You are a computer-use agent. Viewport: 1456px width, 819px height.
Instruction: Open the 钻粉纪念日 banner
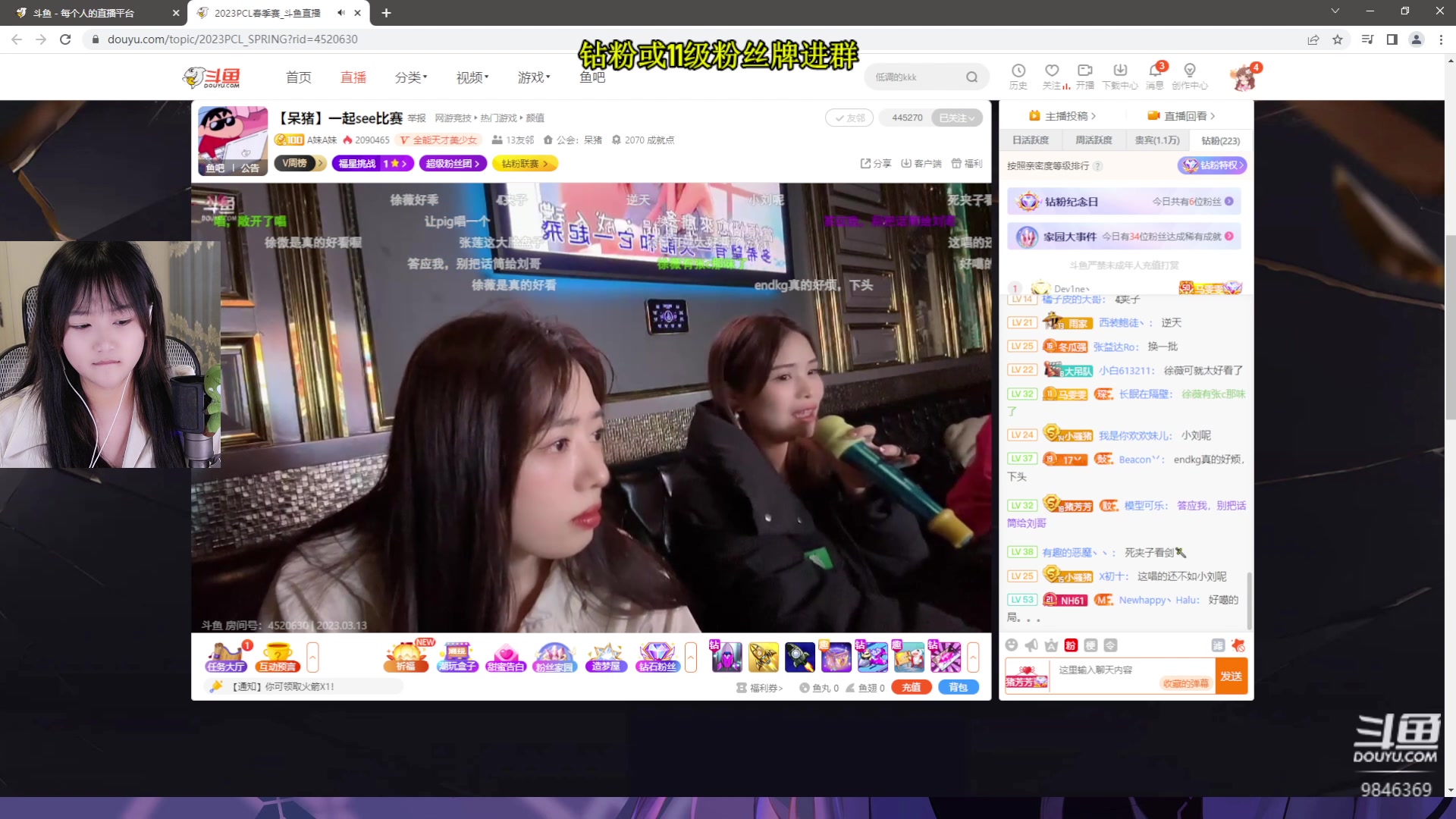(1124, 202)
